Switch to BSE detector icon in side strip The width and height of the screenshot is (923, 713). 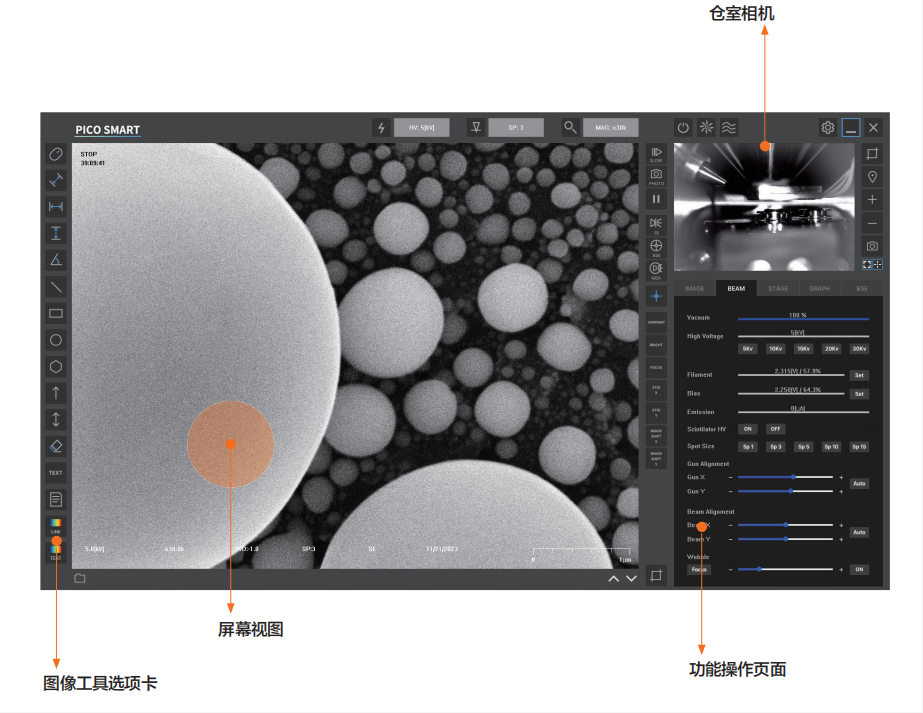[656, 247]
